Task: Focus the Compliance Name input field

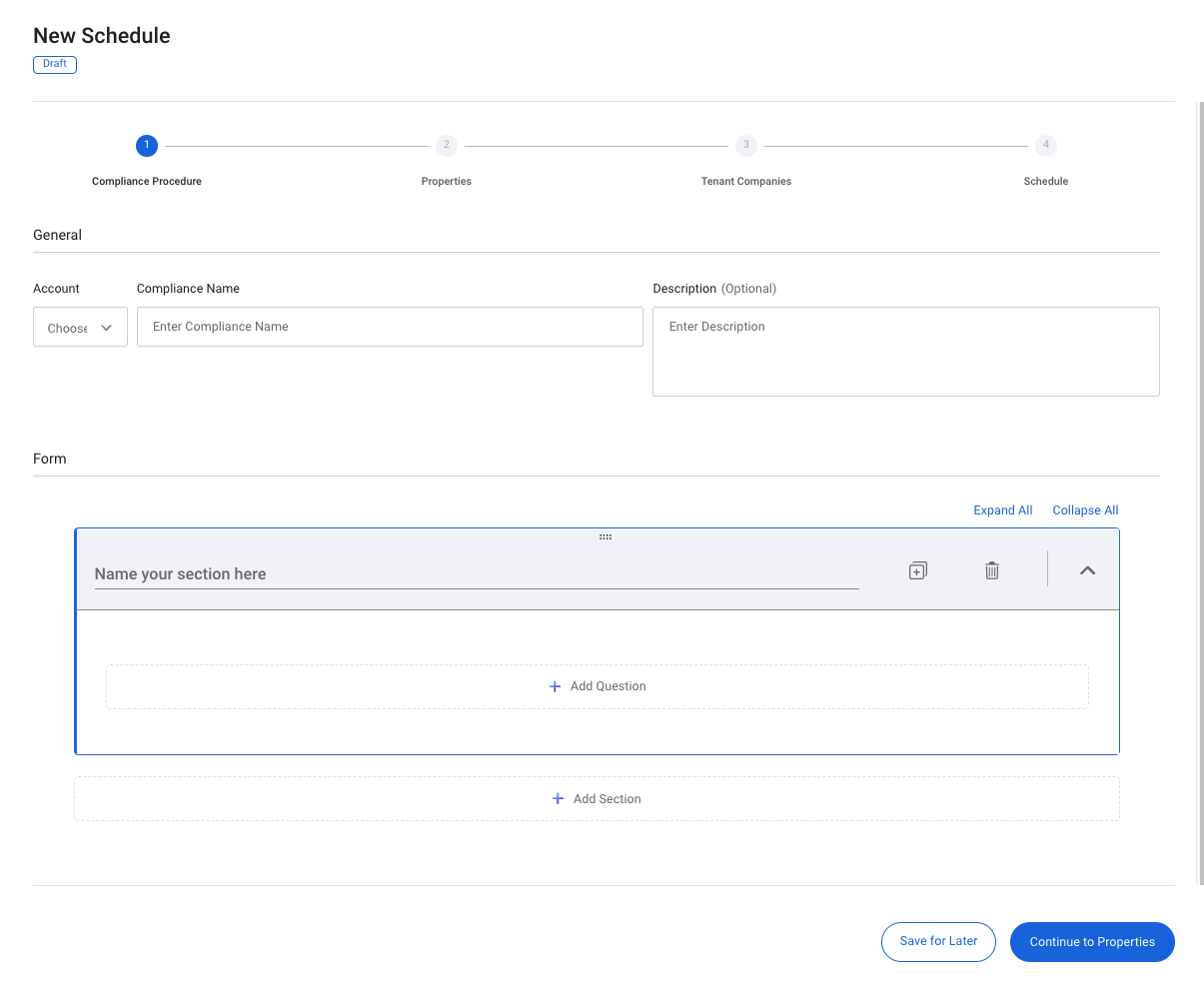Action: click(x=390, y=327)
